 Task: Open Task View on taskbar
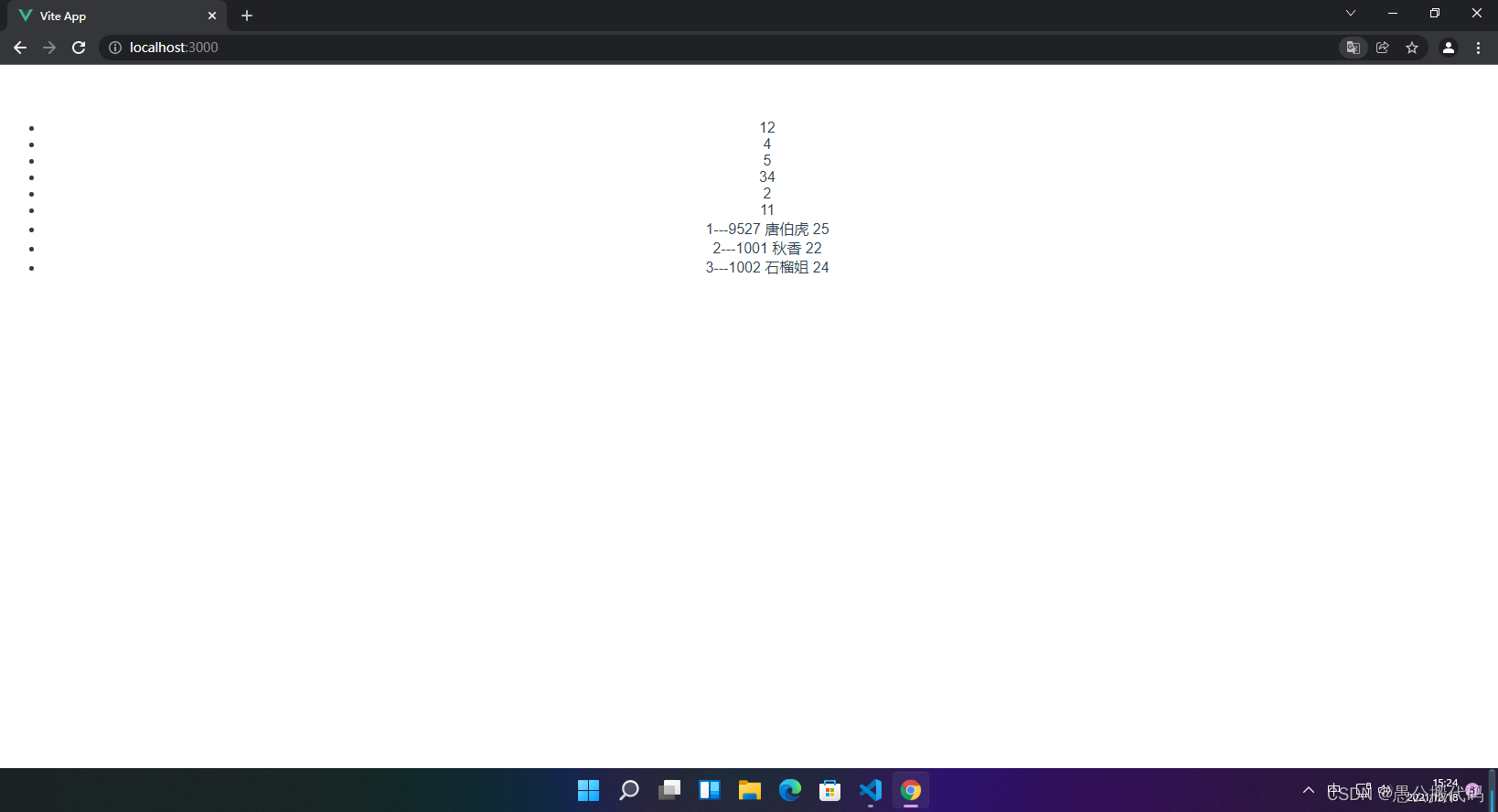[669, 790]
